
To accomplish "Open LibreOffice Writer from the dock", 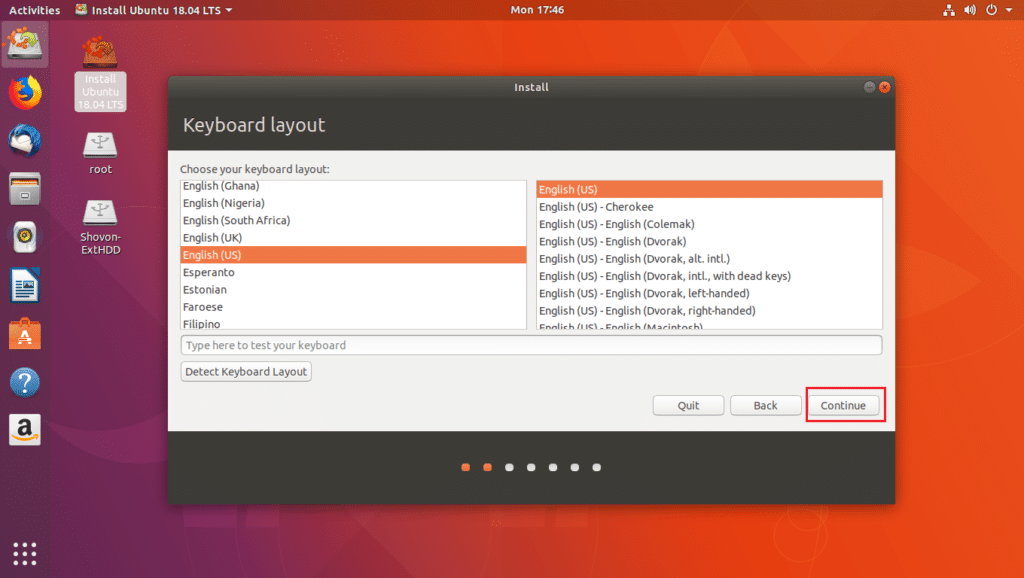I will (x=25, y=285).
